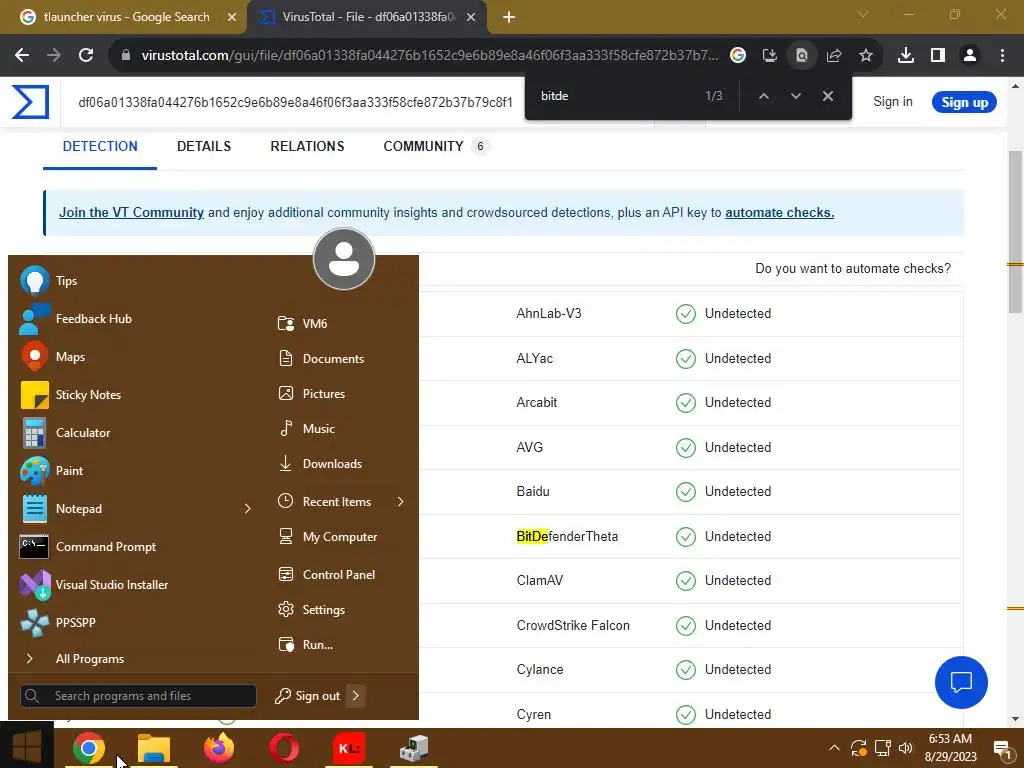The height and width of the screenshot is (768, 1024).
Task: Click the address bar URL
Action: click(429, 56)
